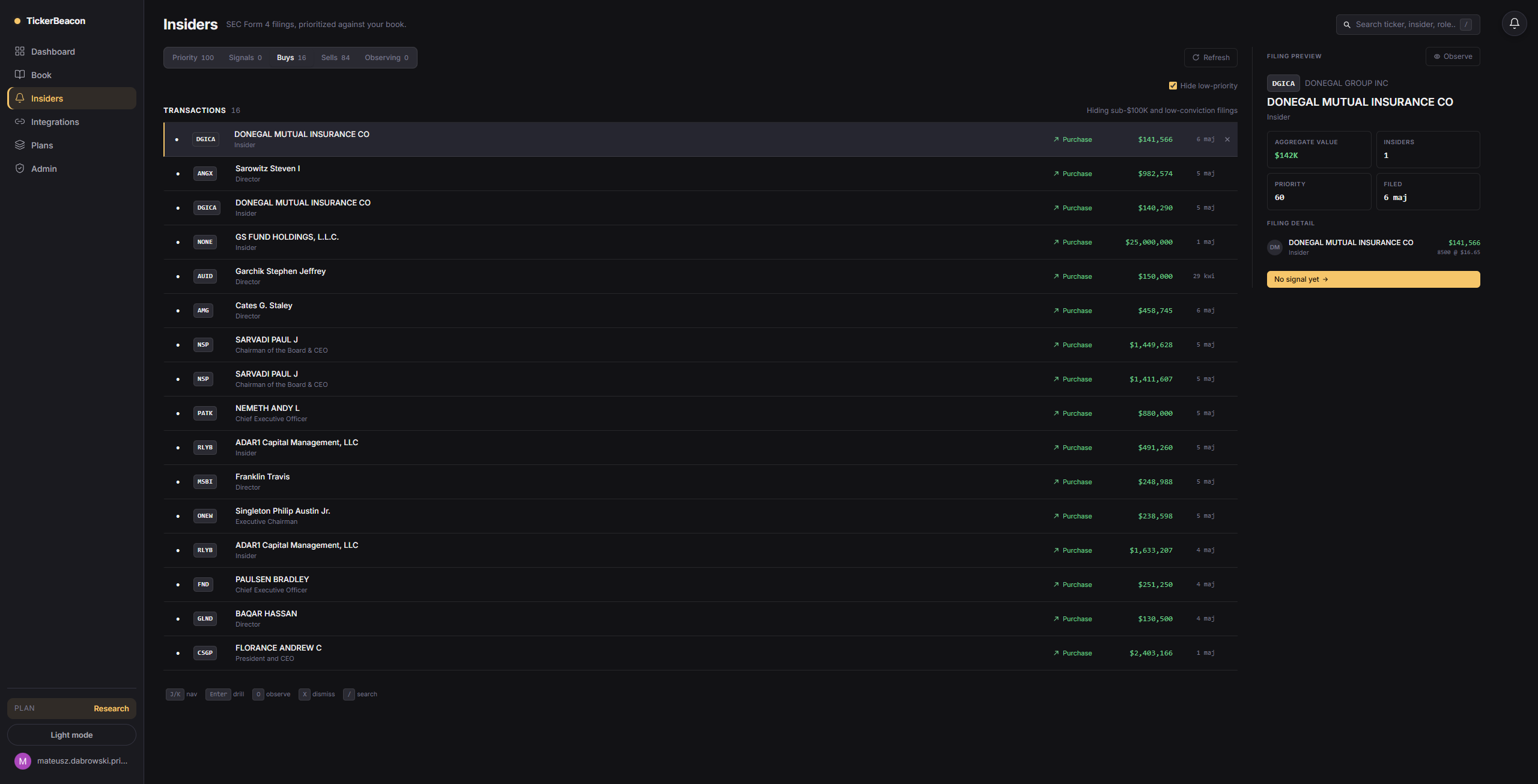Toggle Light mode
The image size is (1538, 784).
(71, 735)
